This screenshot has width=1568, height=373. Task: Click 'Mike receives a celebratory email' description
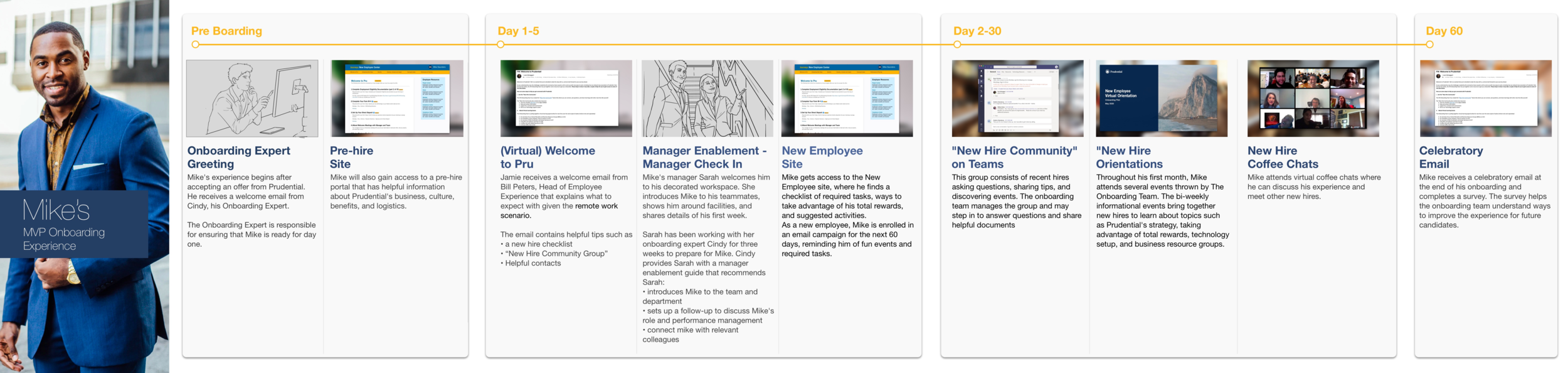pyautogui.click(x=1484, y=201)
